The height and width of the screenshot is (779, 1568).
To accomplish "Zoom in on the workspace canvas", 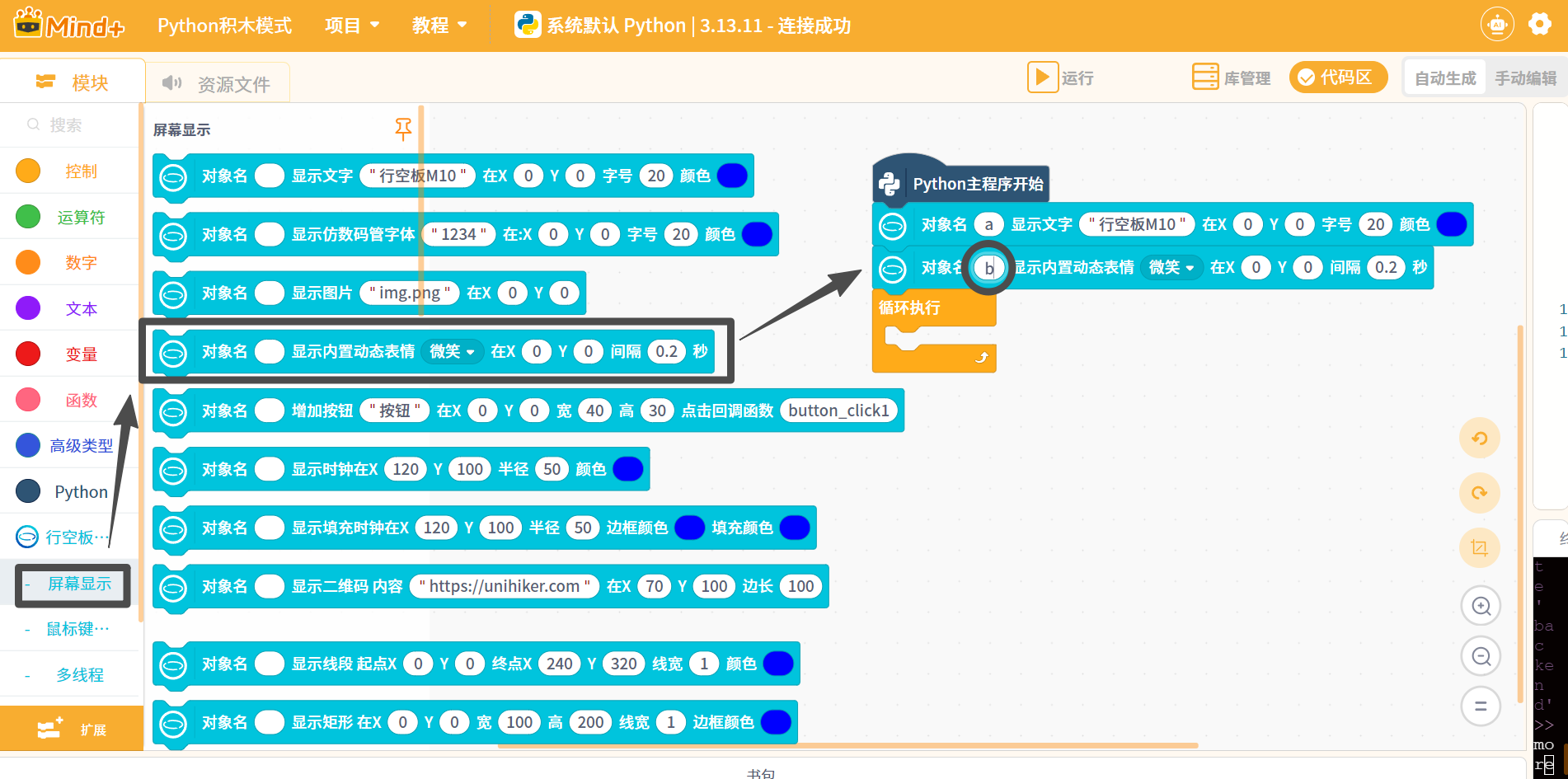I will tap(1481, 606).
